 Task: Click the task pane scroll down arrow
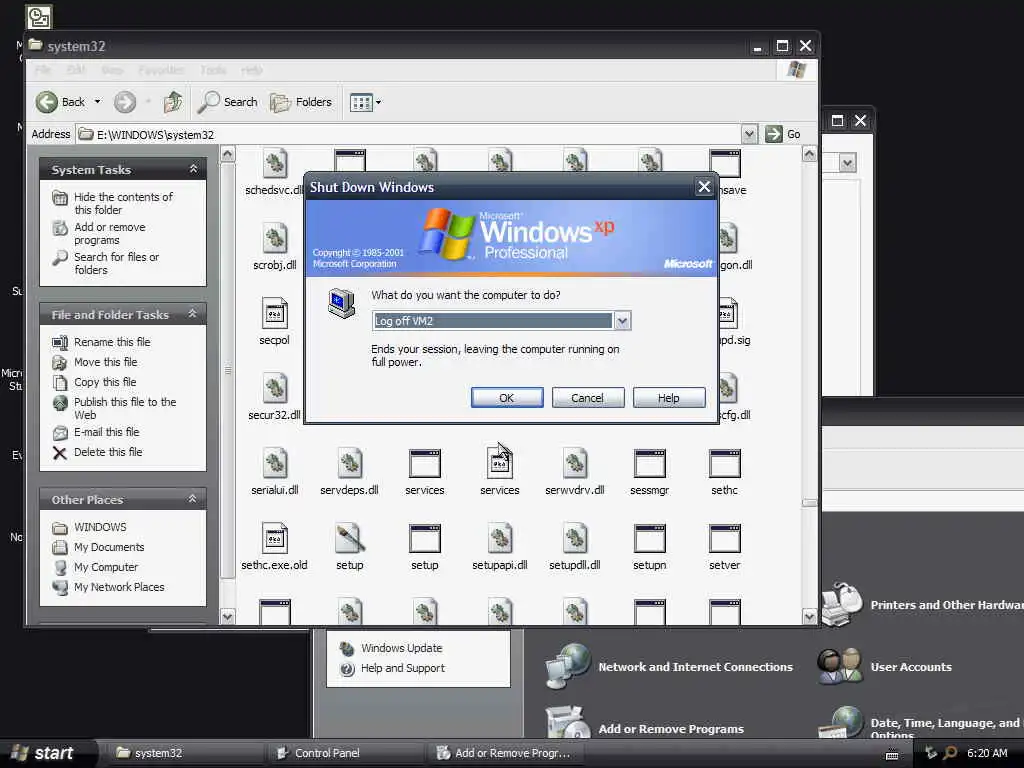[x=227, y=616]
